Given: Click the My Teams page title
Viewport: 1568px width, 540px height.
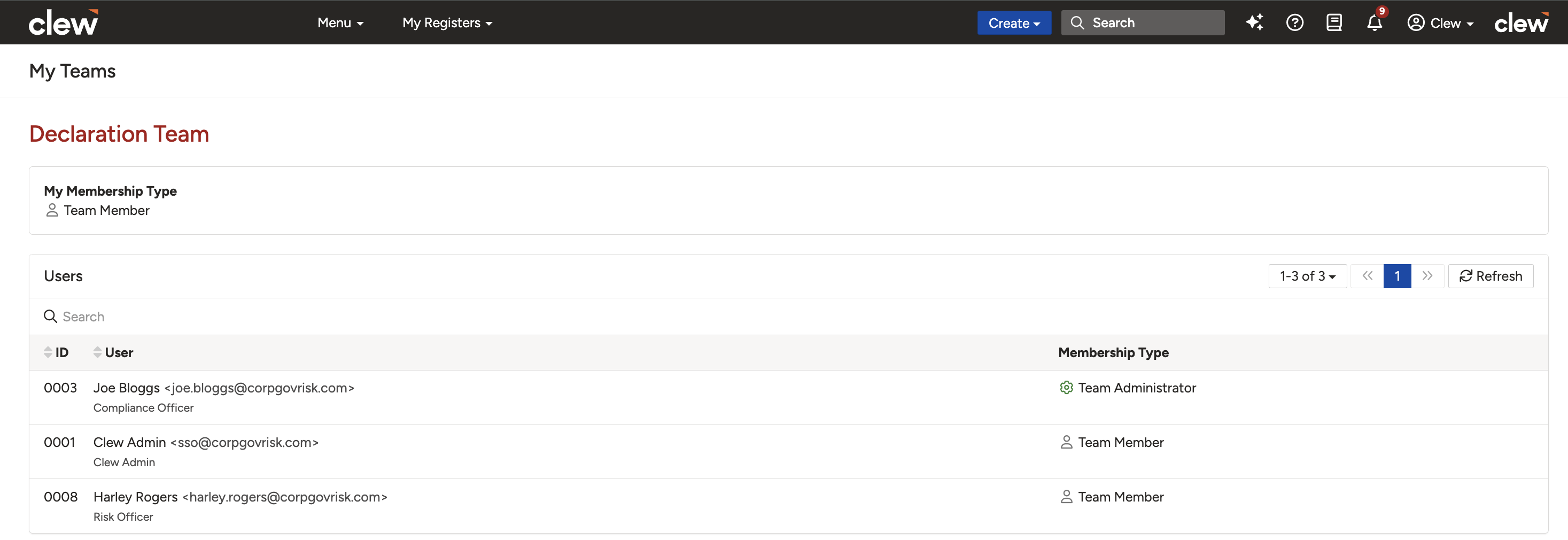Looking at the screenshot, I should tap(73, 71).
